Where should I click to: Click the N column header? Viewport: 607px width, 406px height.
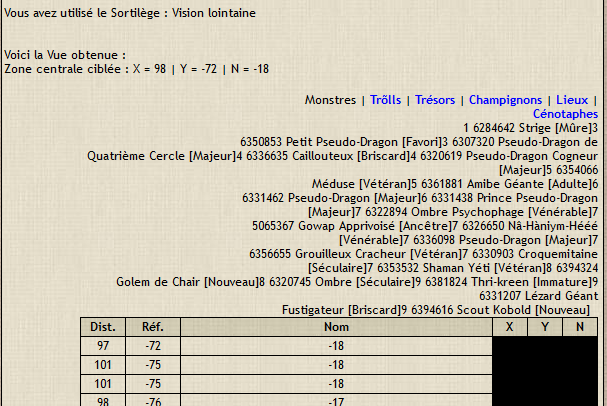tap(579, 327)
